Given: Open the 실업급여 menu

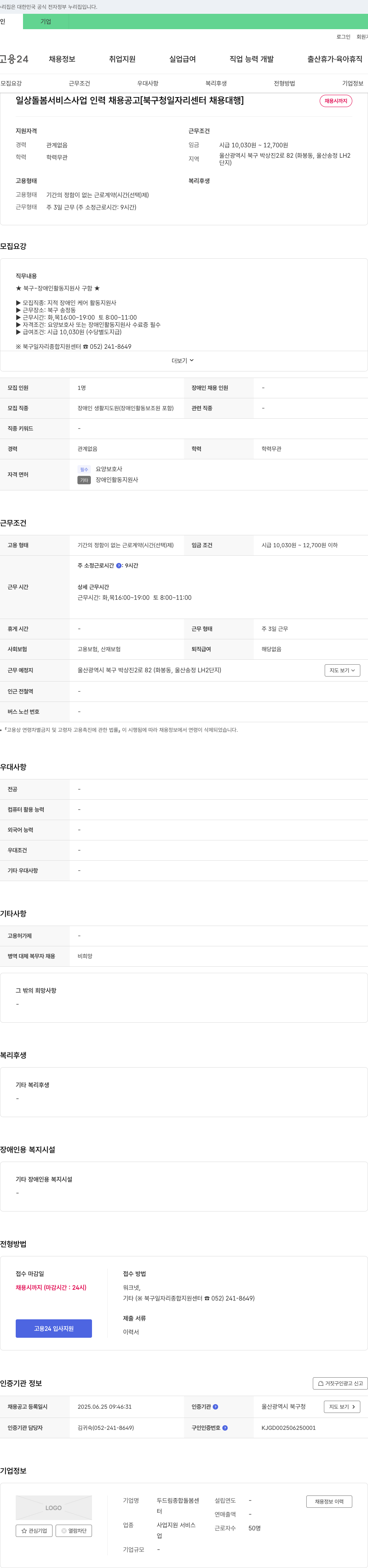Looking at the screenshot, I should [182, 59].
